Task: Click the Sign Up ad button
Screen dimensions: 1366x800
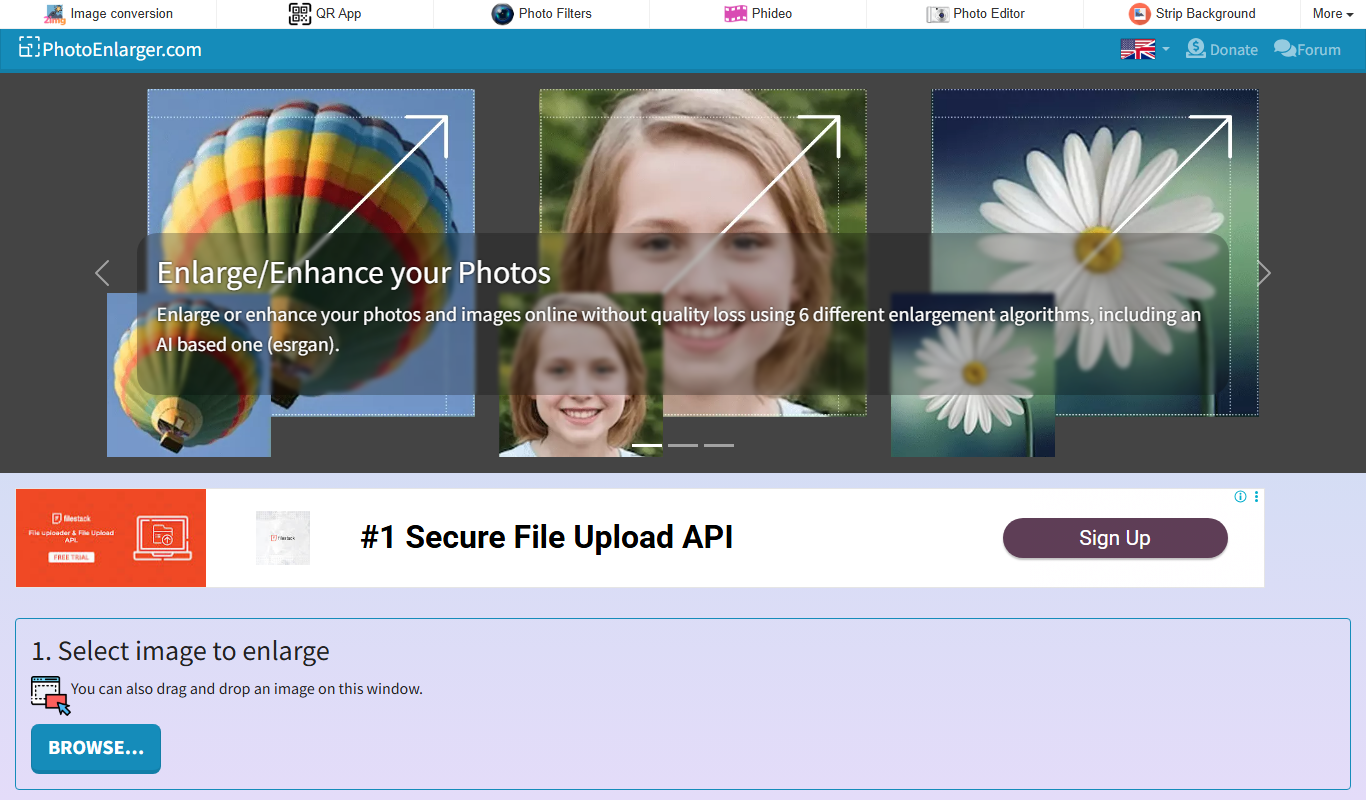Action: click(x=1115, y=538)
